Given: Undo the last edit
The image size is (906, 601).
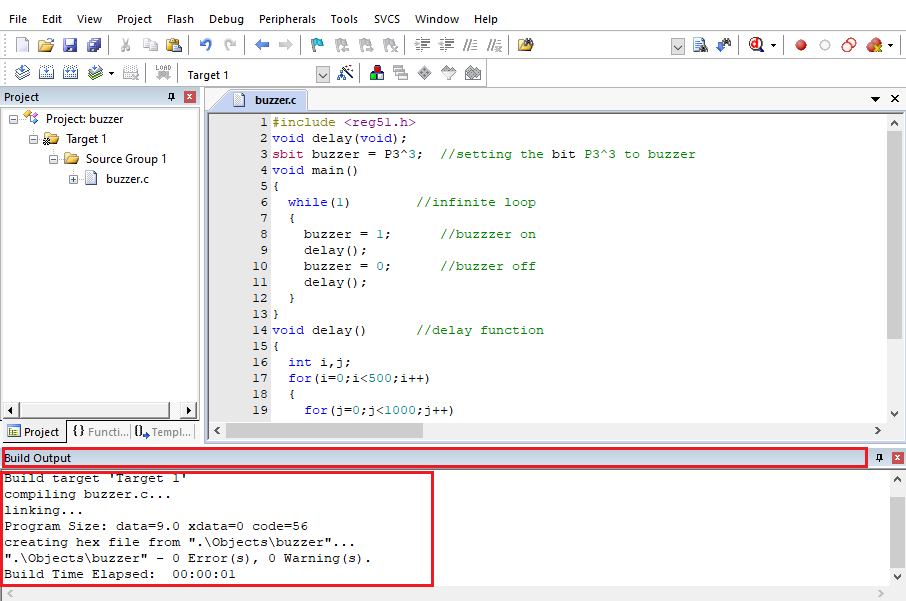Looking at the screenshot, I should pos(206,45).
